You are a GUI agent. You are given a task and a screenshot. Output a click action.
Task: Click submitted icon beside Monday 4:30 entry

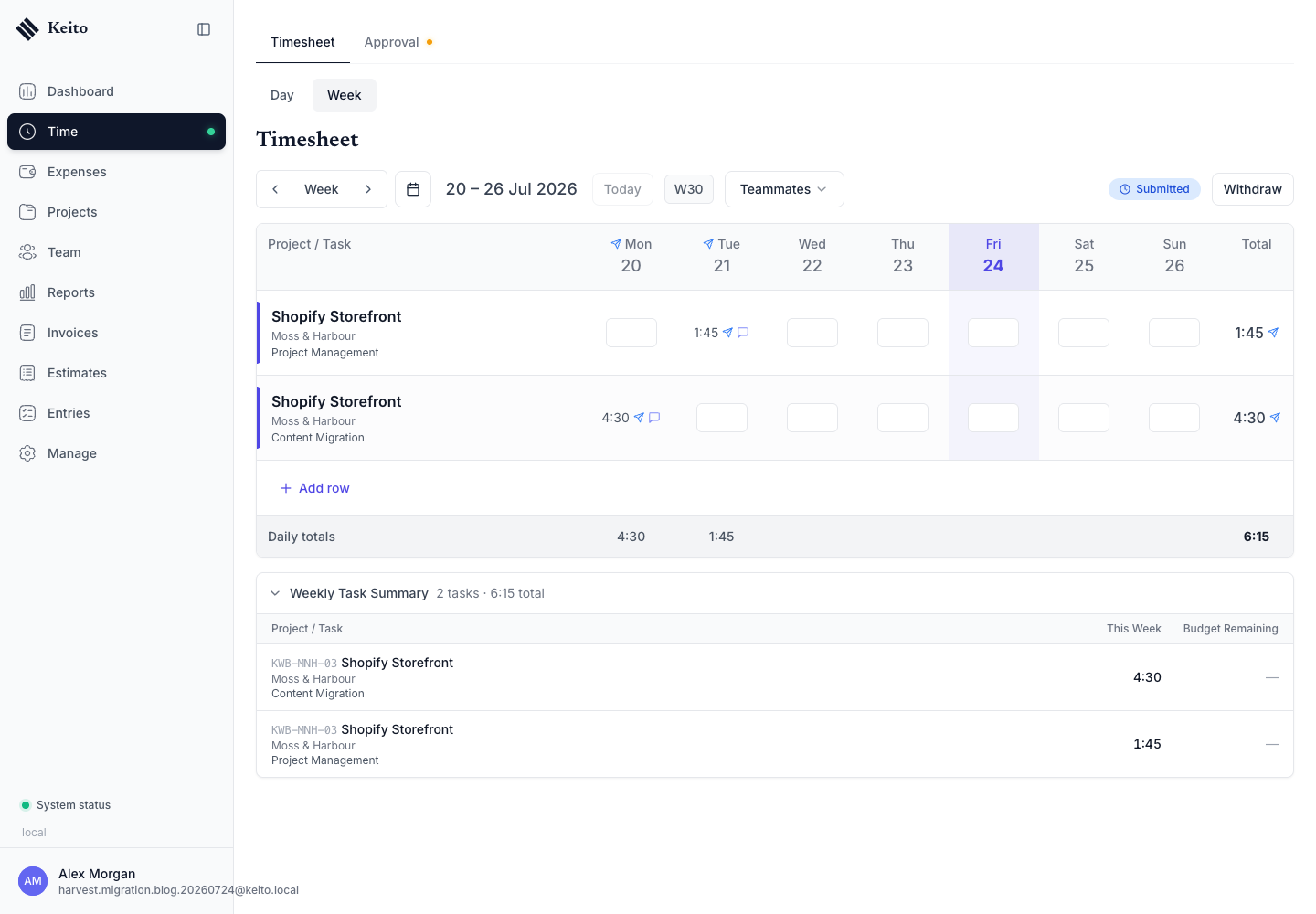click(x=639, y=418)
